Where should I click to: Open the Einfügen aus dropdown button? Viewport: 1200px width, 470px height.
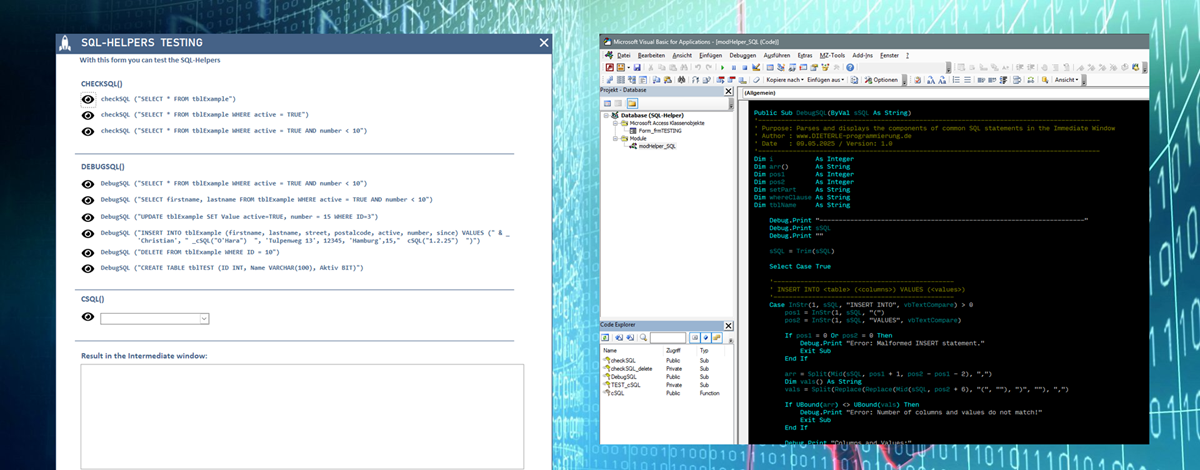(826, 80)
